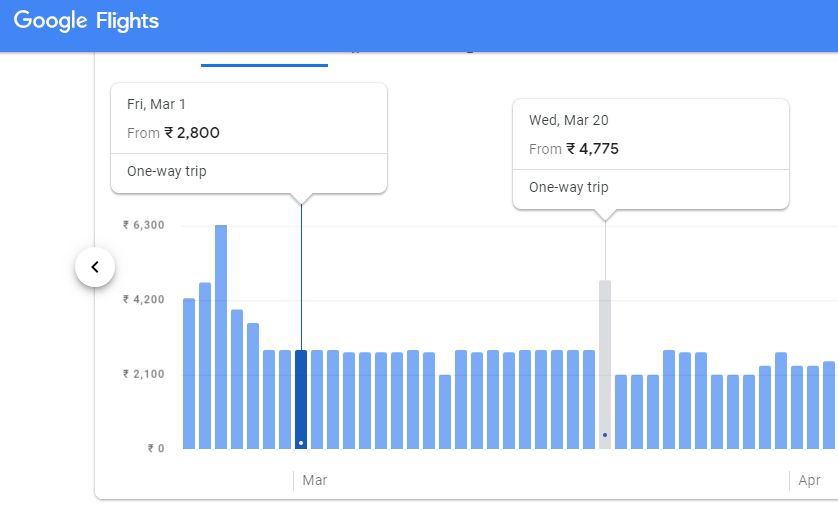Select the grey Wed, Mar 20 bar
This screenshot has width=838, height=509.
605,364
